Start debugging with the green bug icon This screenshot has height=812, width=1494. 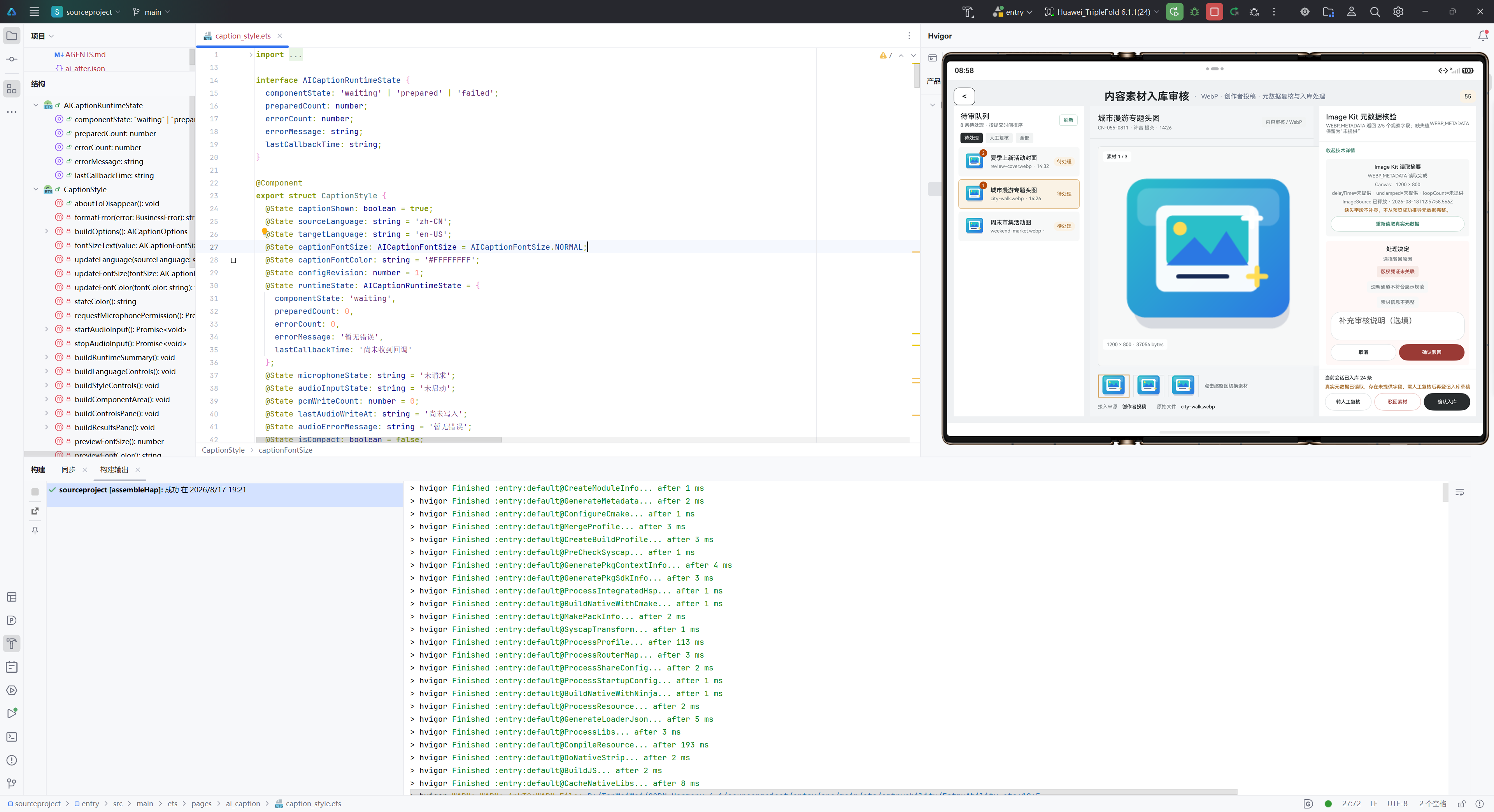point(1195,12)
